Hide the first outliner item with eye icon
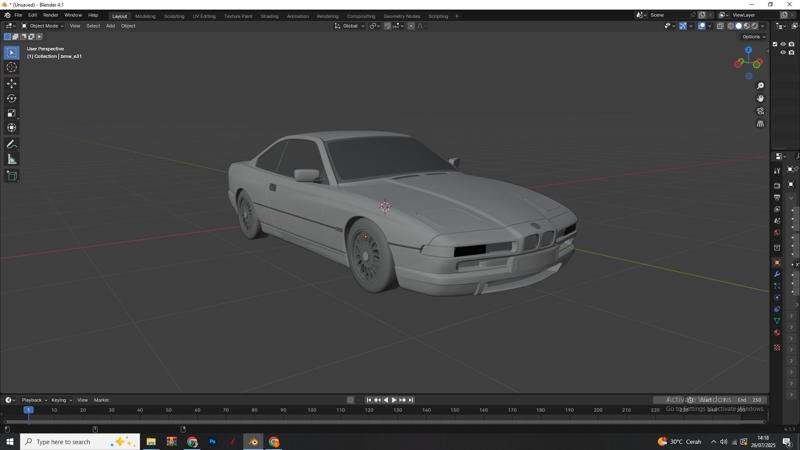800x450 pixels. pyautogui.click(x=783, y=44)
